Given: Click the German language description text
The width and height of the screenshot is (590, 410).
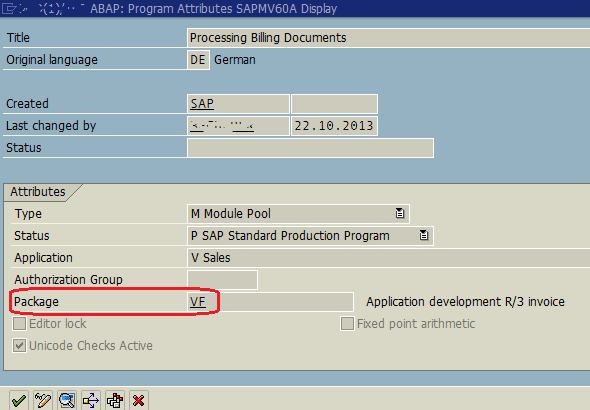Looking at the screenshot, I should [x=235, y=60].
